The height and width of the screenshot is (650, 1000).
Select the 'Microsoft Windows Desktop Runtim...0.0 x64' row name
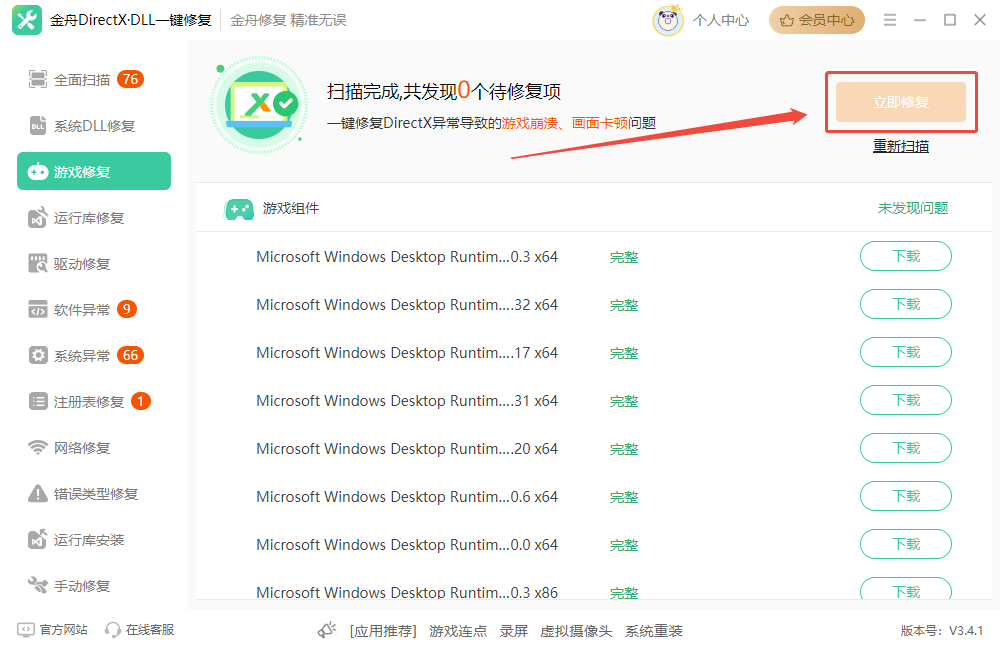pos(407,545)
